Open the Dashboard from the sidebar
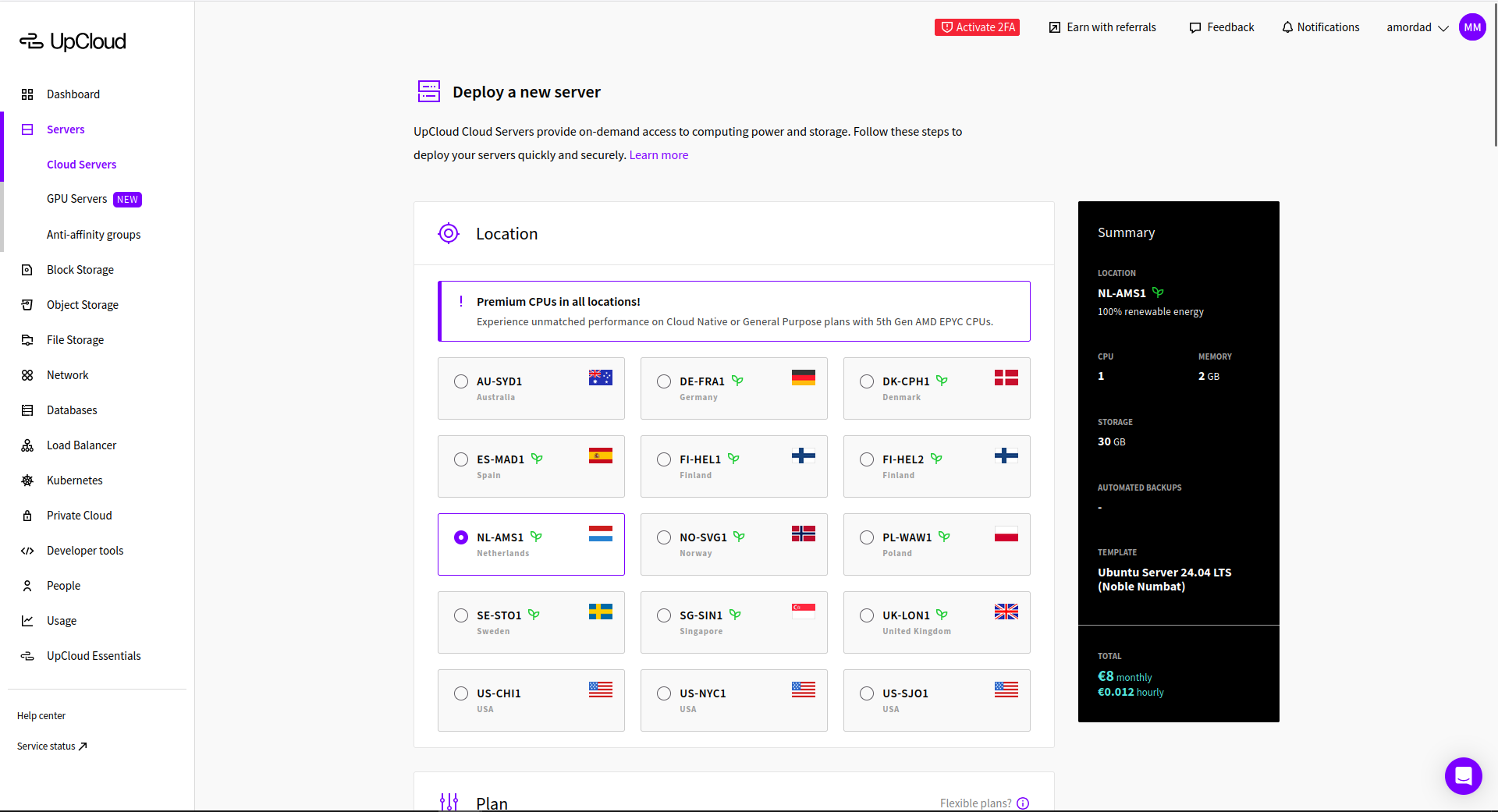 (73, 94)
